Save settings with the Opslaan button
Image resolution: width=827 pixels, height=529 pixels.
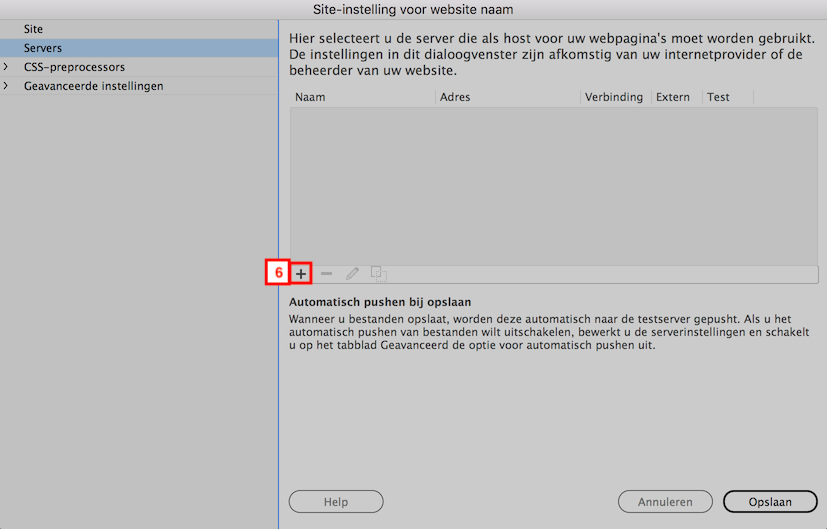point(770,502)
